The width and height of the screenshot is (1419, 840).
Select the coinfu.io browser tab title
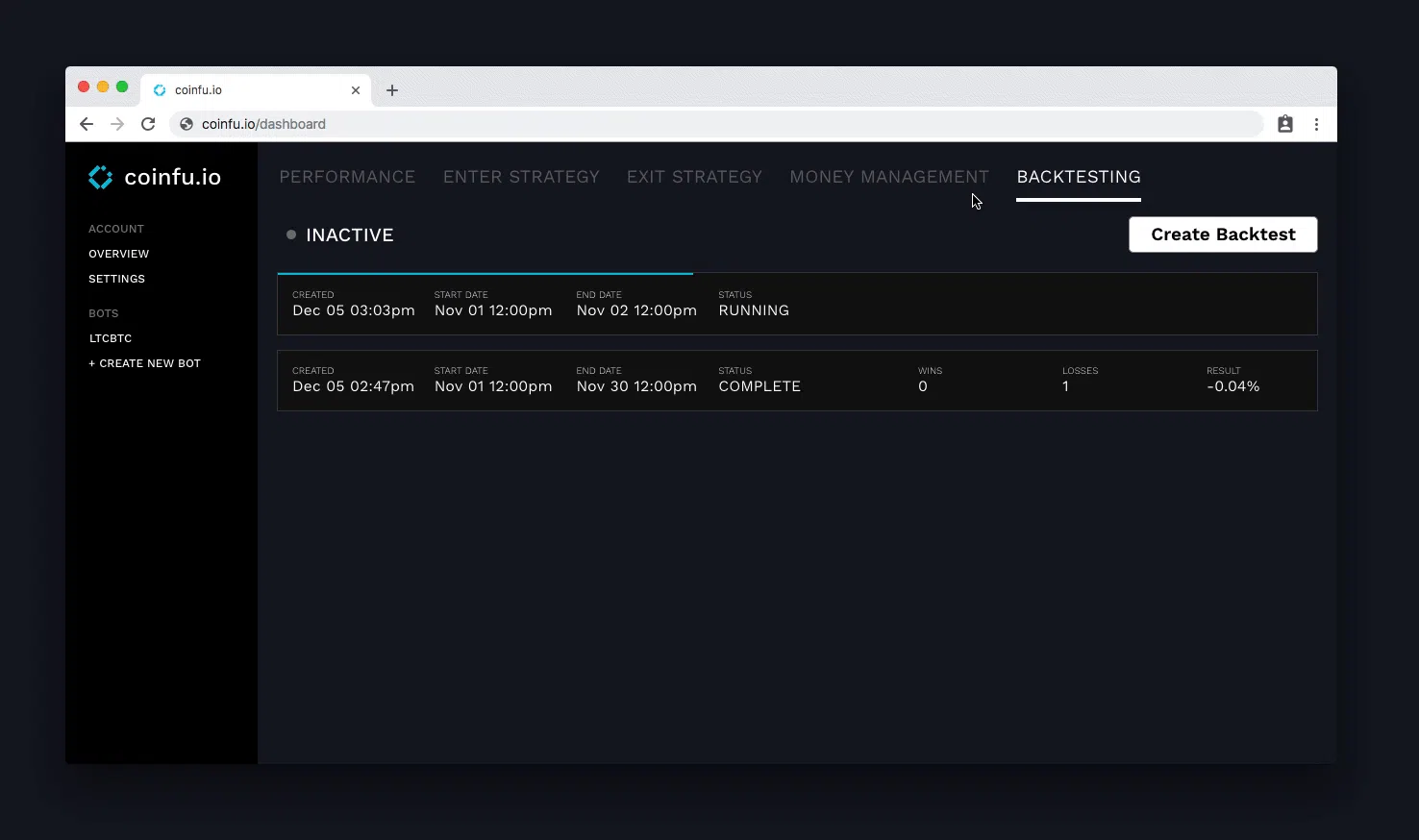198,90
